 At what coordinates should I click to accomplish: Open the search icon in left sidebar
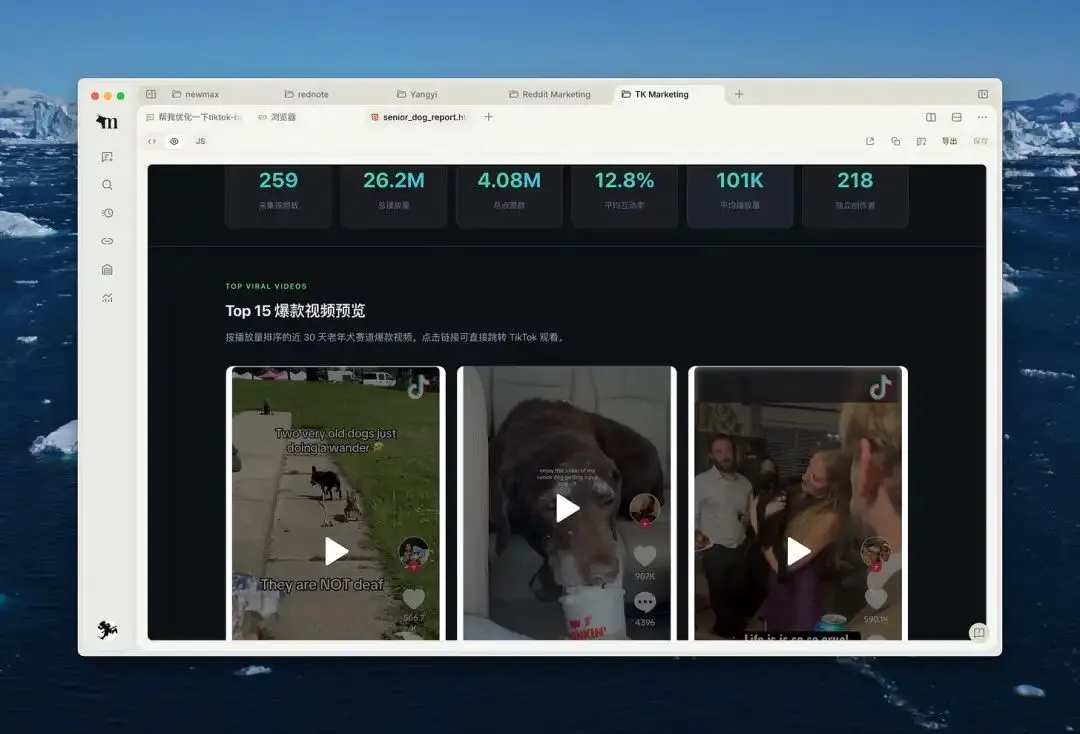point(107,185)
